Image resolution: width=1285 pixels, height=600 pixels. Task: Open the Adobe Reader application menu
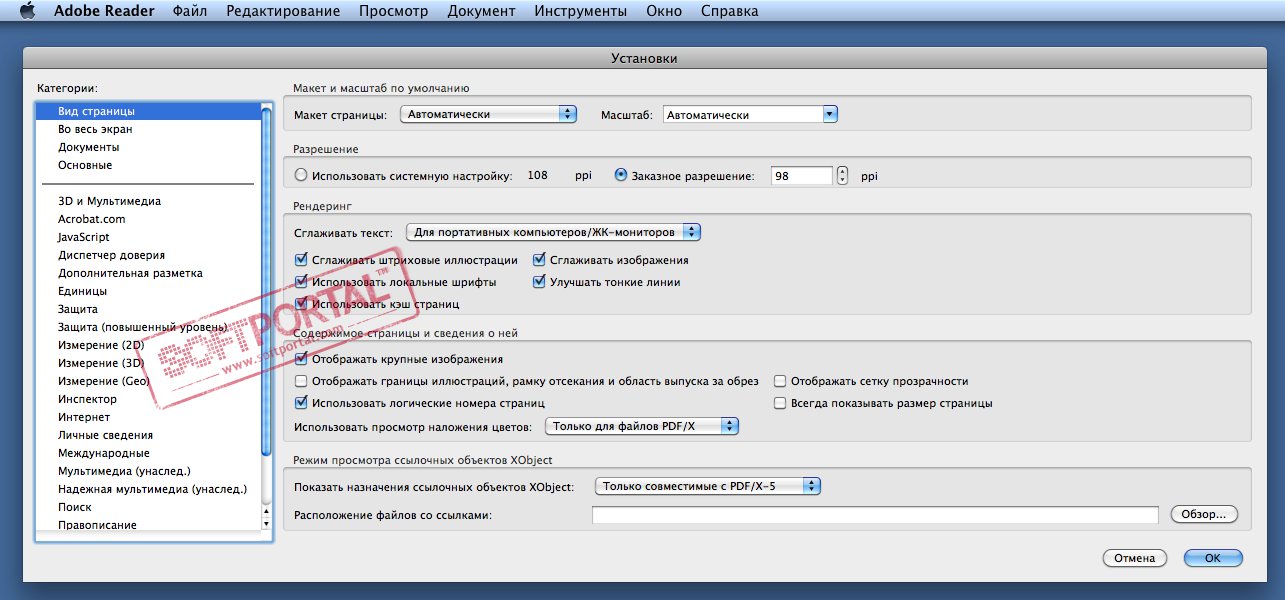point(103,11)
